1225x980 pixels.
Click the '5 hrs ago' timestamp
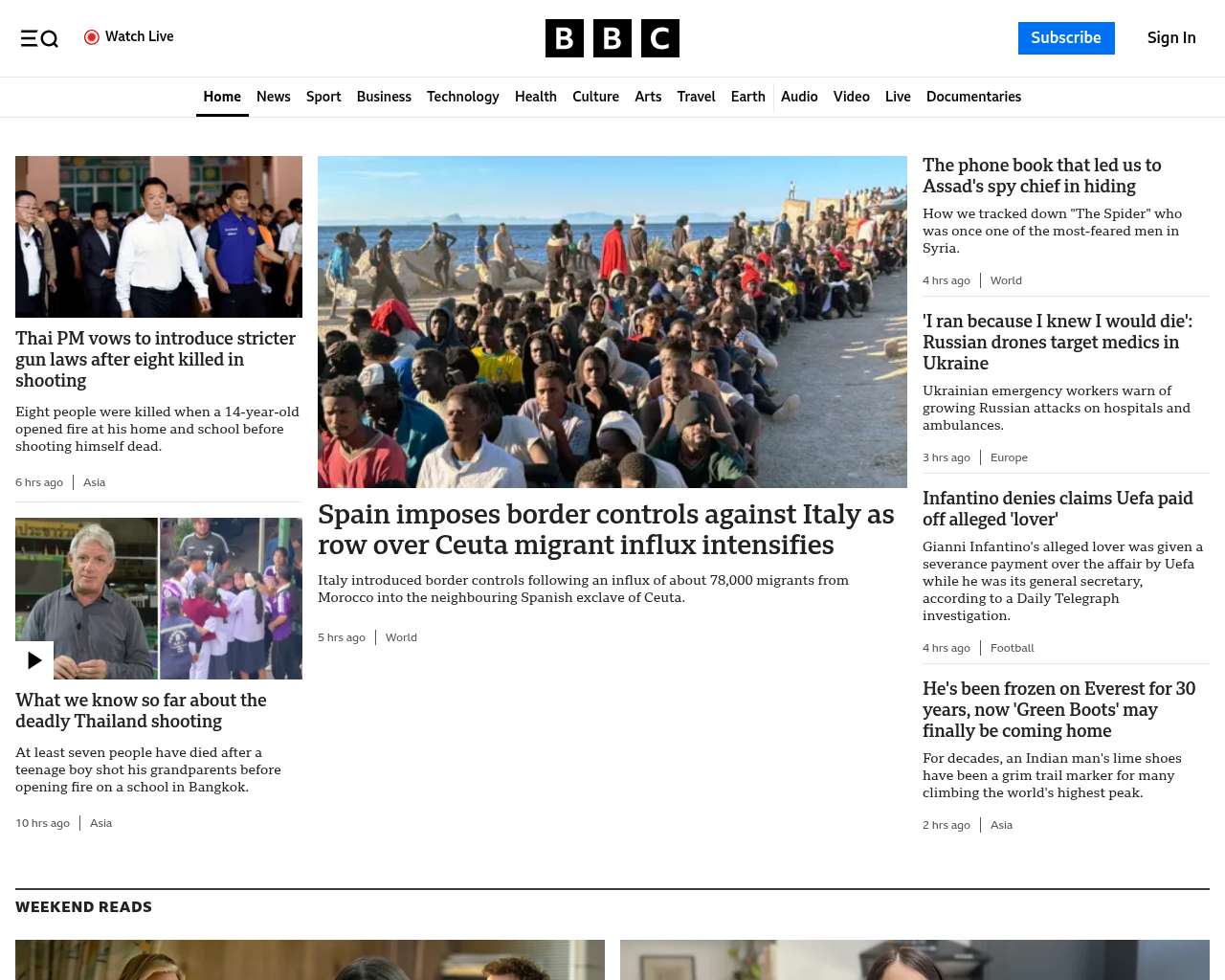tap(342, 637)
